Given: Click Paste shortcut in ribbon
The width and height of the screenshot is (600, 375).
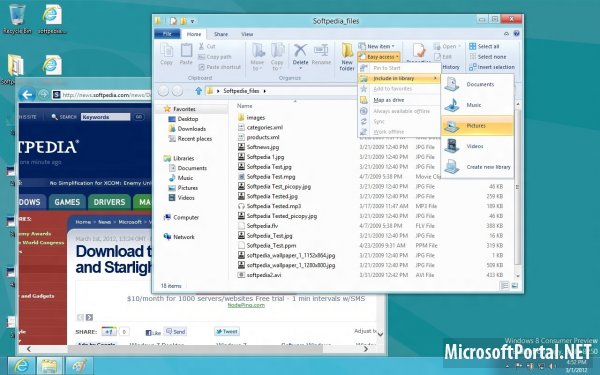Looking at the screenshot, I should (220, 67).
